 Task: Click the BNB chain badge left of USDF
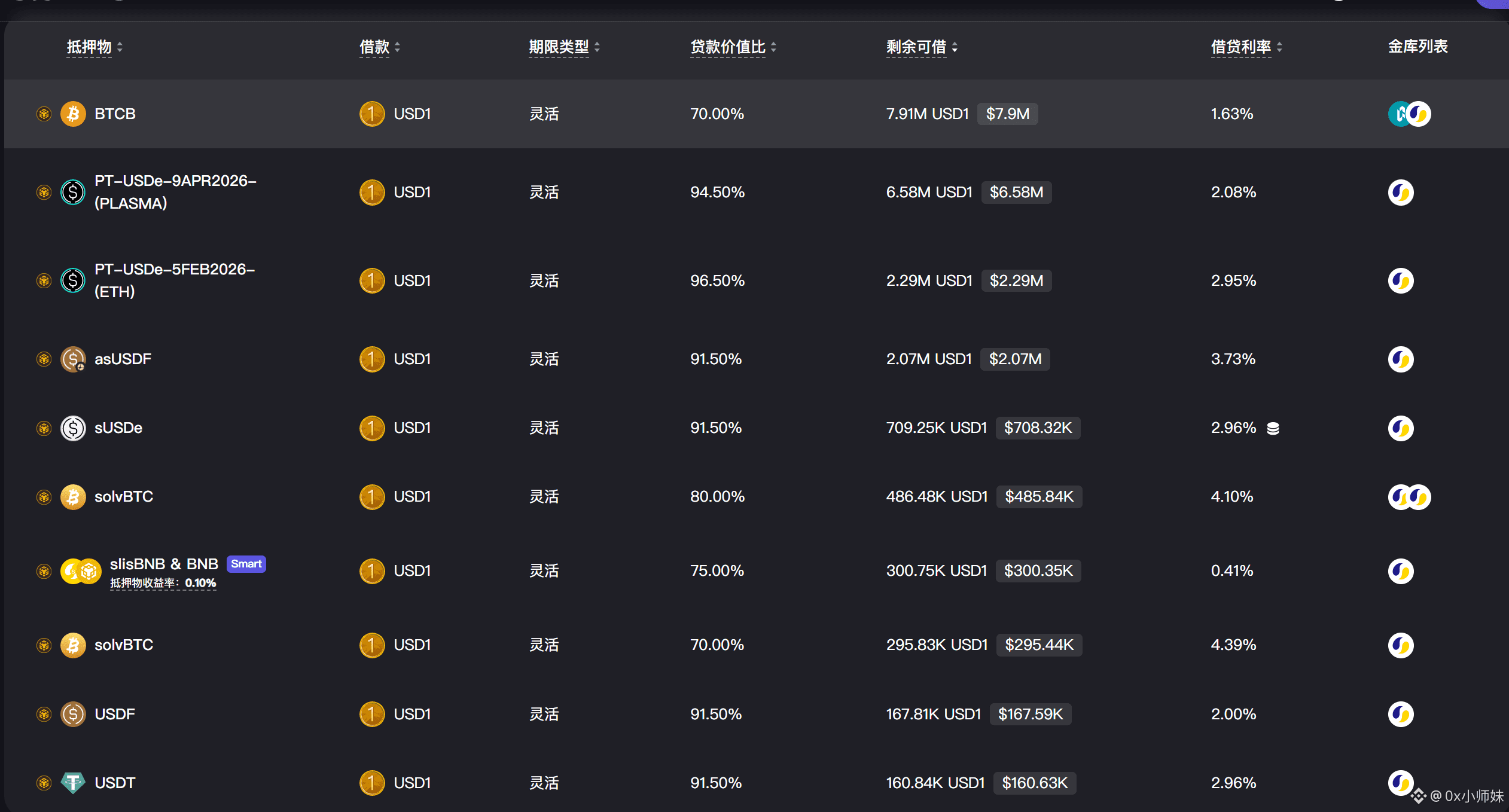point(44,714)
